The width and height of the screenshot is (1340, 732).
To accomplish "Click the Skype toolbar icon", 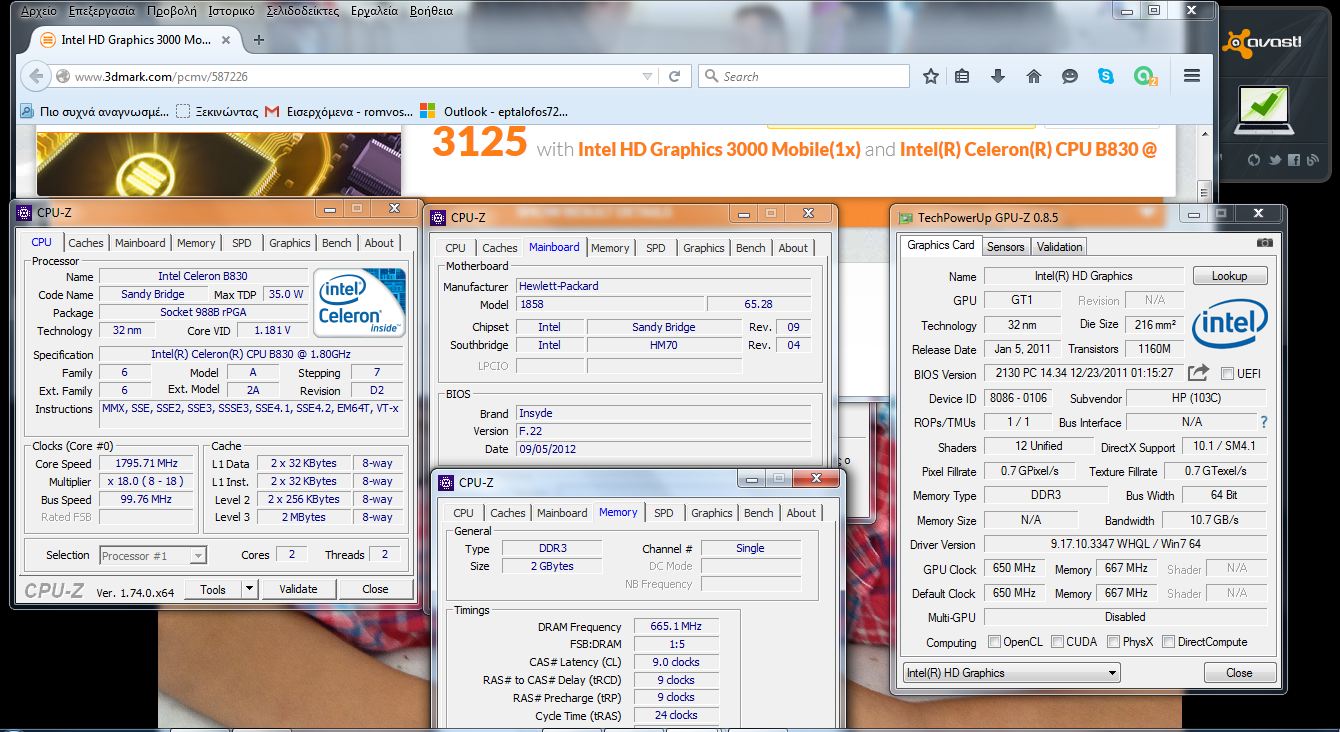I will [1105, 76].
